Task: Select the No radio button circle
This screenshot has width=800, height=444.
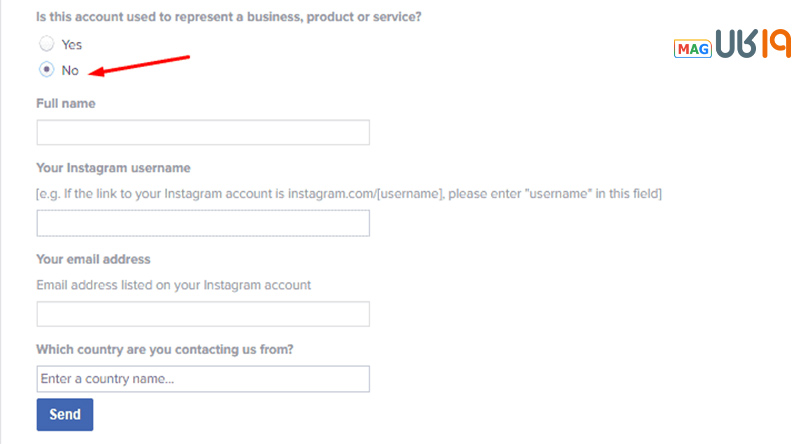Action: [x=46, y=69]
